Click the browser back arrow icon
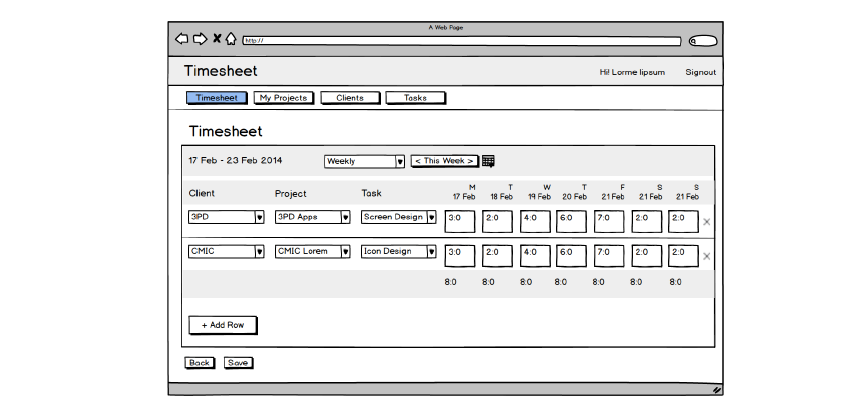 point(181,39)
